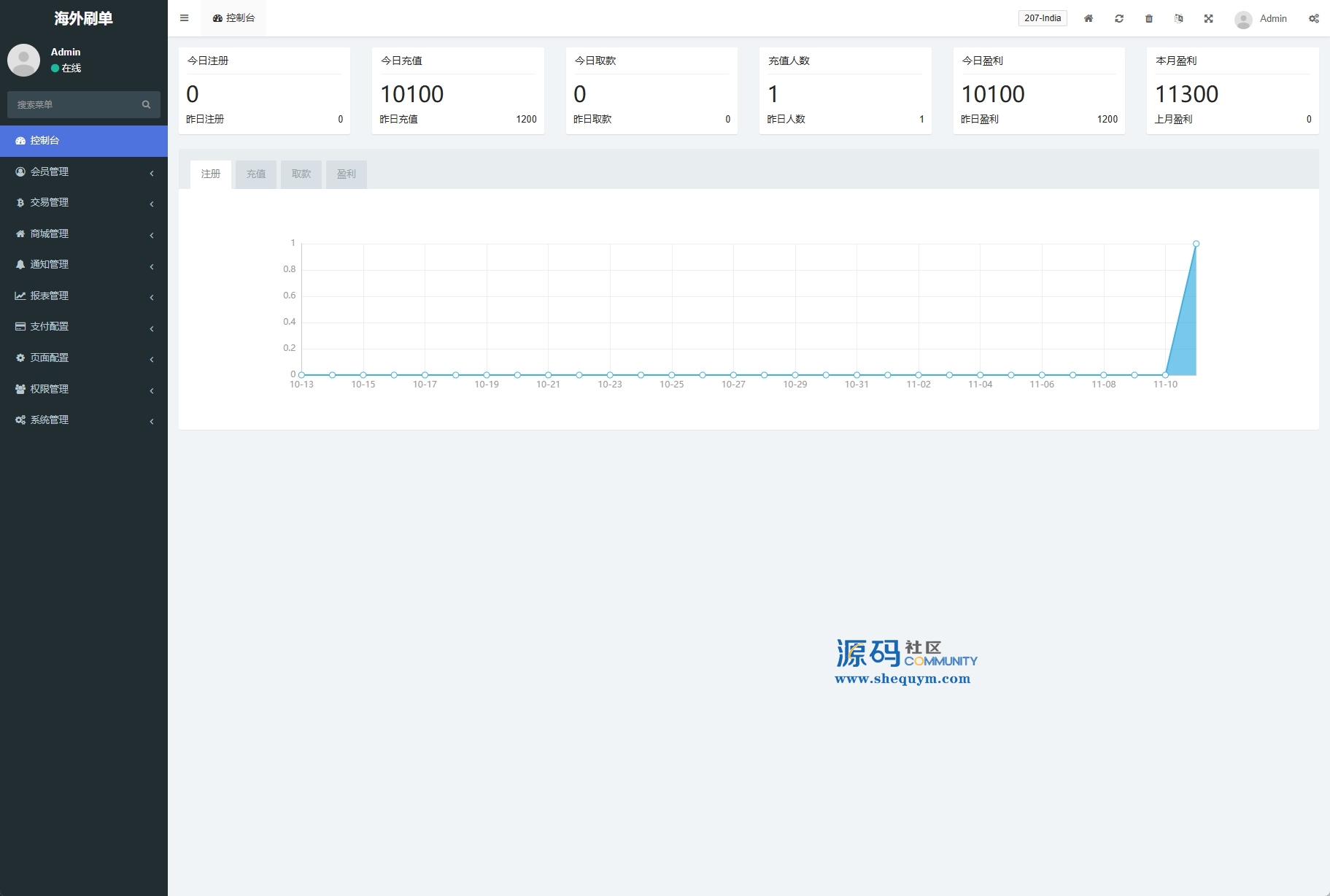Image resolution: width=1330 pixels, height=896 pixels.
Task: Switch to the 充值 chart tab
Action: (255, 174)
